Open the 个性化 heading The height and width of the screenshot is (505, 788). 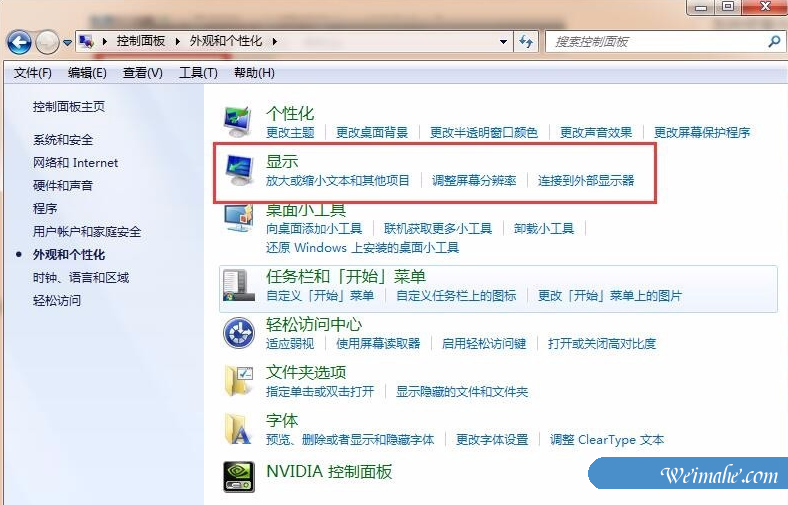pos(290,114)
